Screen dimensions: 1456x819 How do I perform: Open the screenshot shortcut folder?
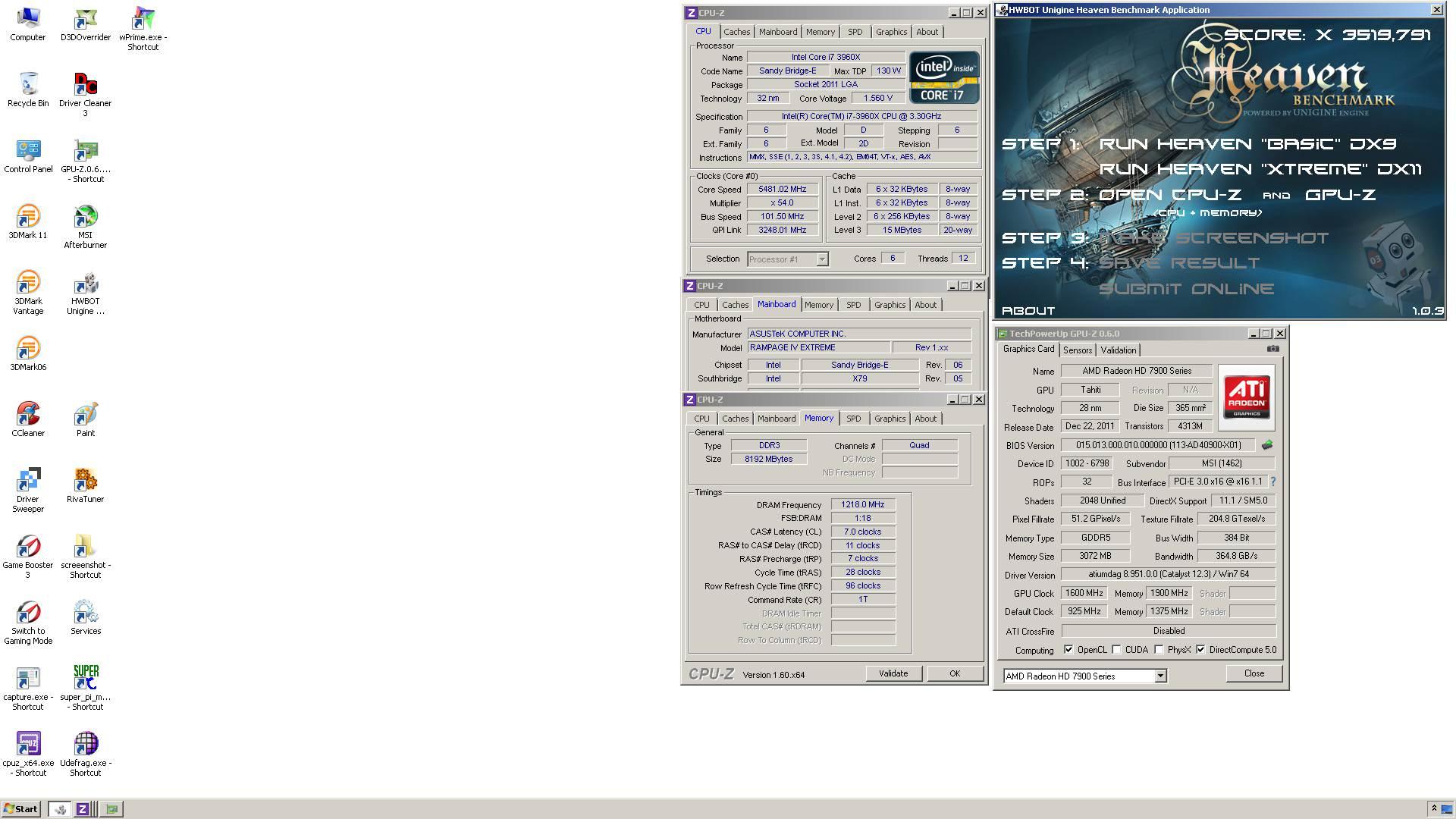[86, 557]
